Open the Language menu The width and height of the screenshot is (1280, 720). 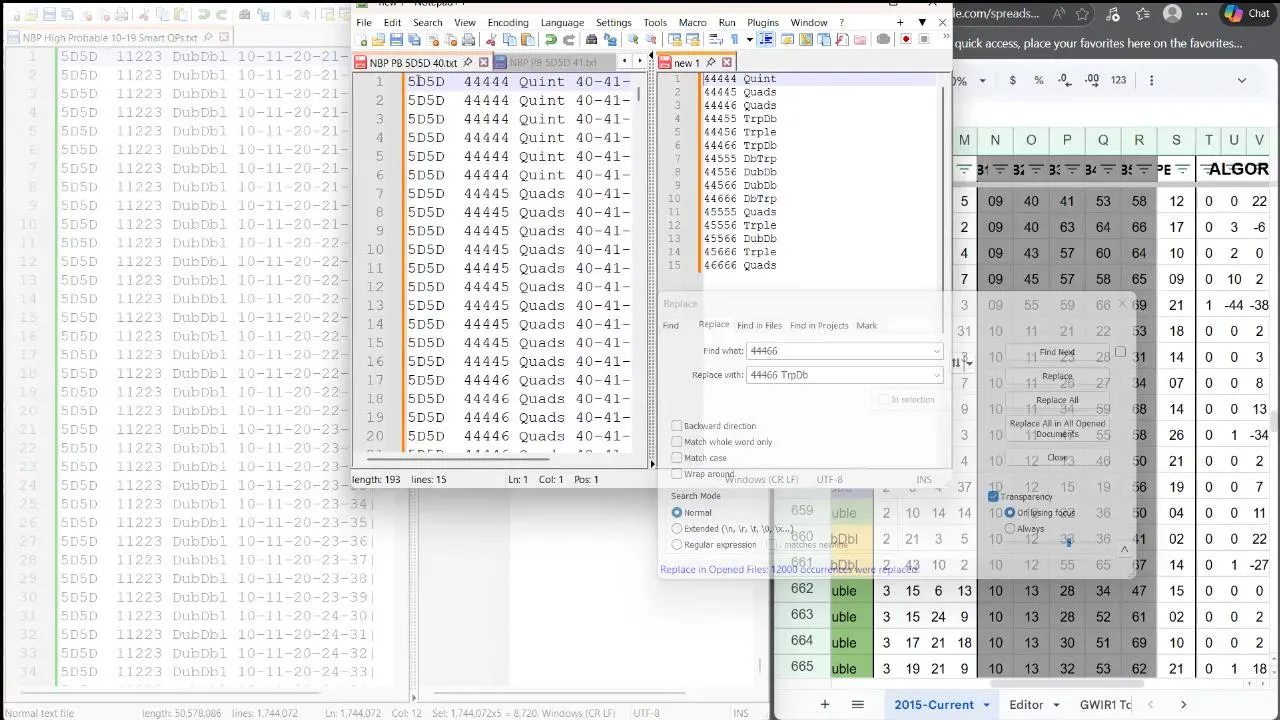[562, 22]
